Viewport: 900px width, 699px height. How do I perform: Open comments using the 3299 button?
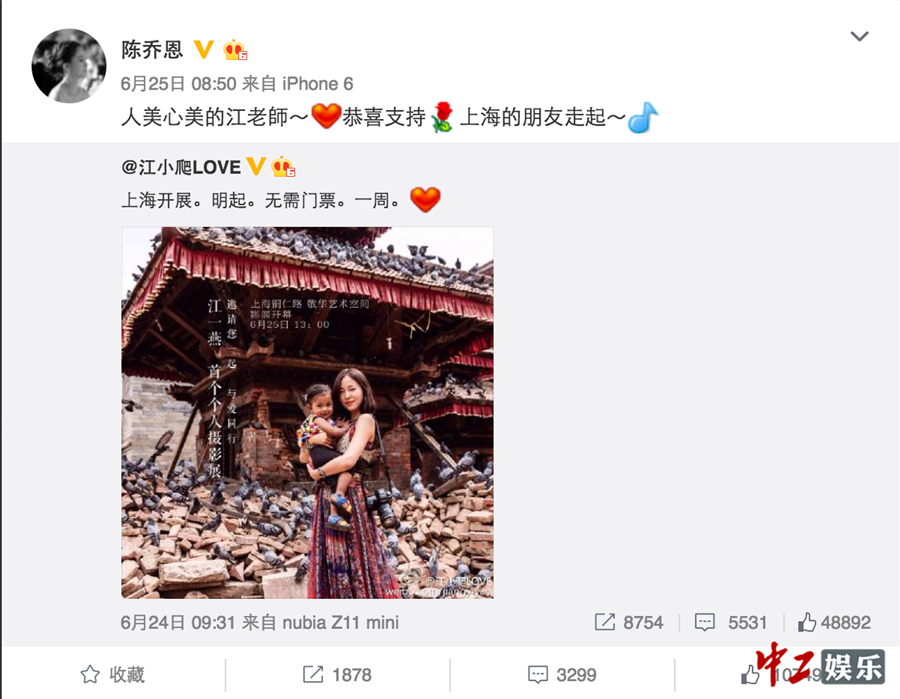pyautogui.click(x=562, y=674)
